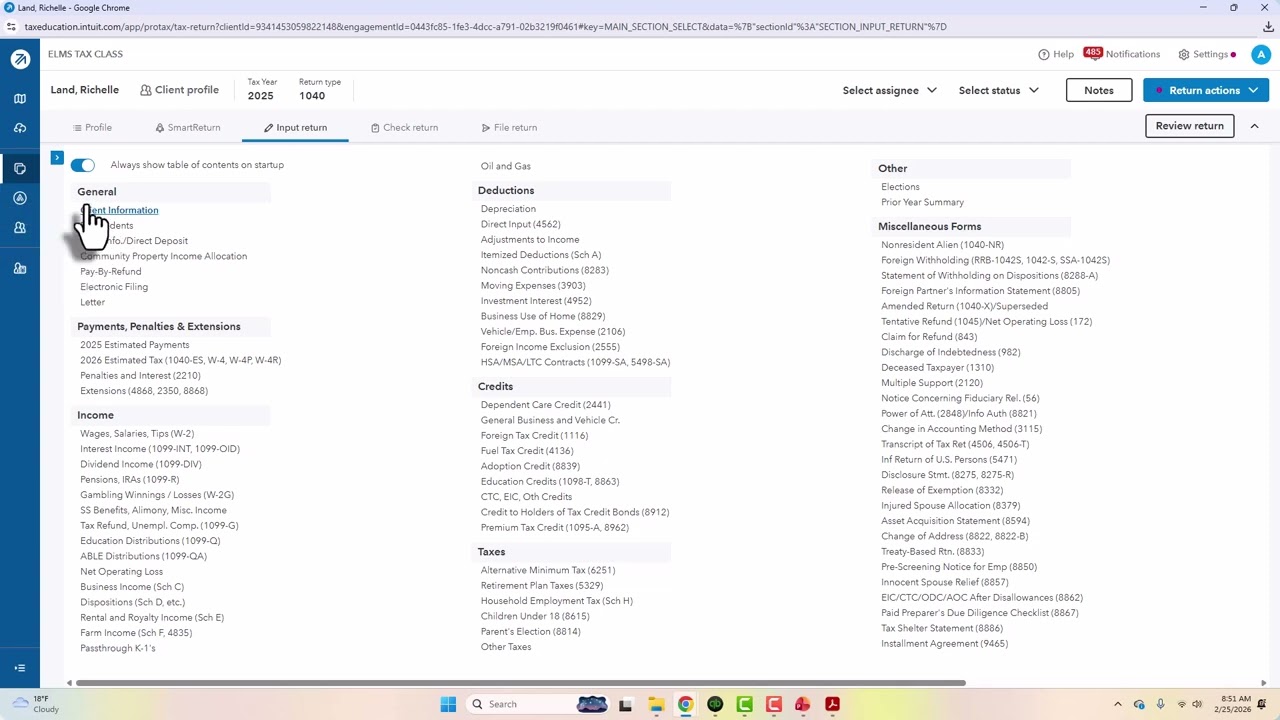
Task: Select the tax returns documents sidebar icon
Action: (x=20, y=168)
